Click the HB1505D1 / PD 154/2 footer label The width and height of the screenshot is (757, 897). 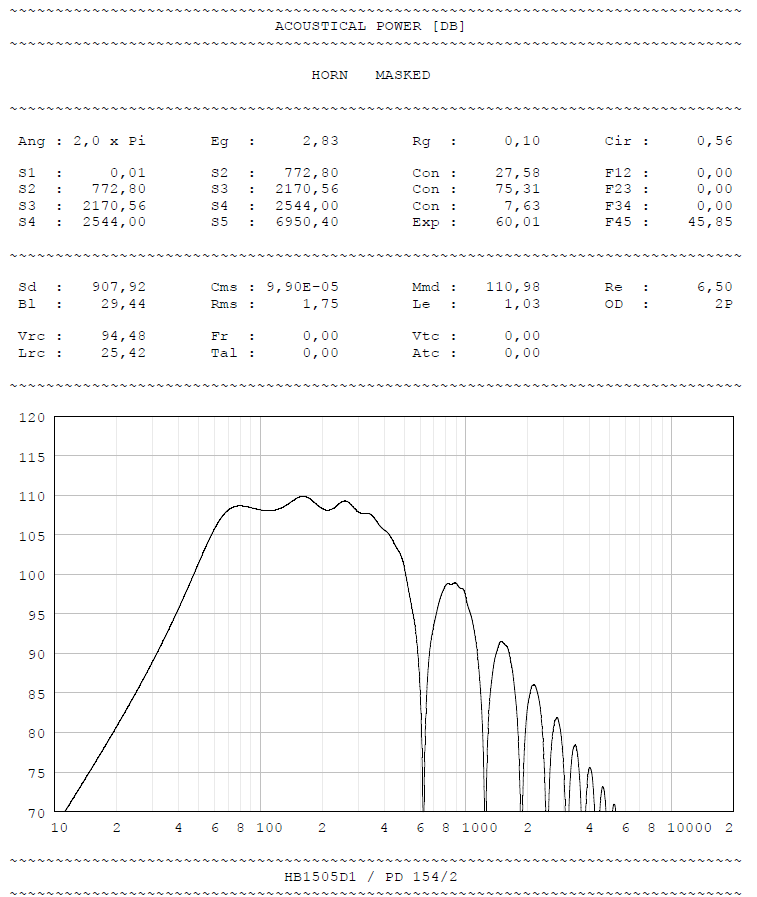[371, 876]
